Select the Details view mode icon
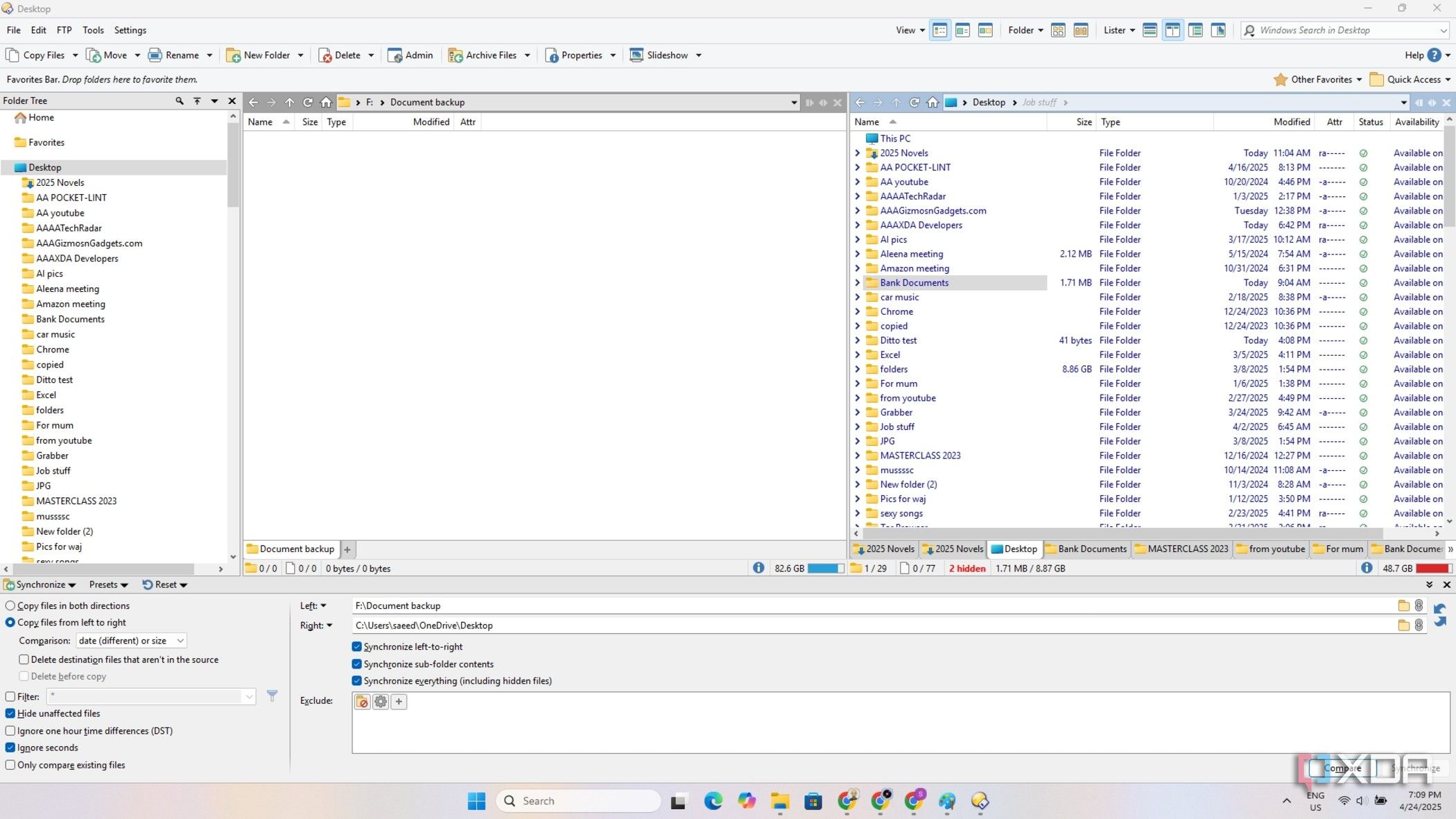This screenshot has width=1456, height=819. (940, 31)
